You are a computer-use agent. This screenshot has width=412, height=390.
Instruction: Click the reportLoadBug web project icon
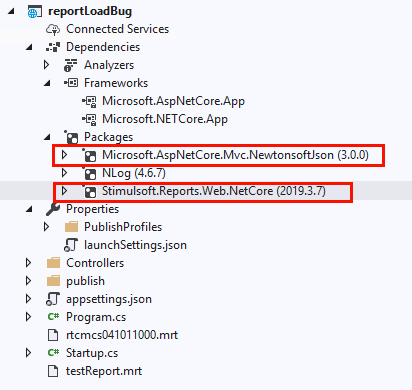[35, 12]
